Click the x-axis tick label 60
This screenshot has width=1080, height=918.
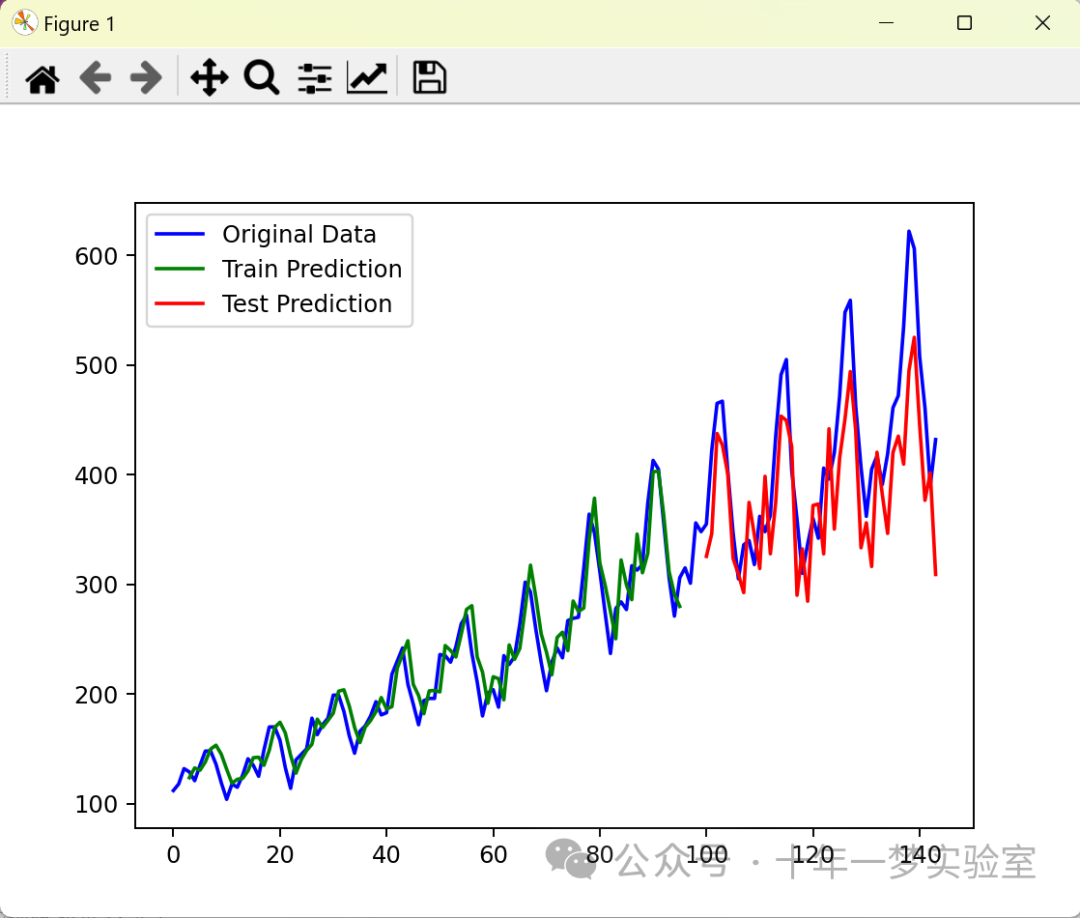493,855
